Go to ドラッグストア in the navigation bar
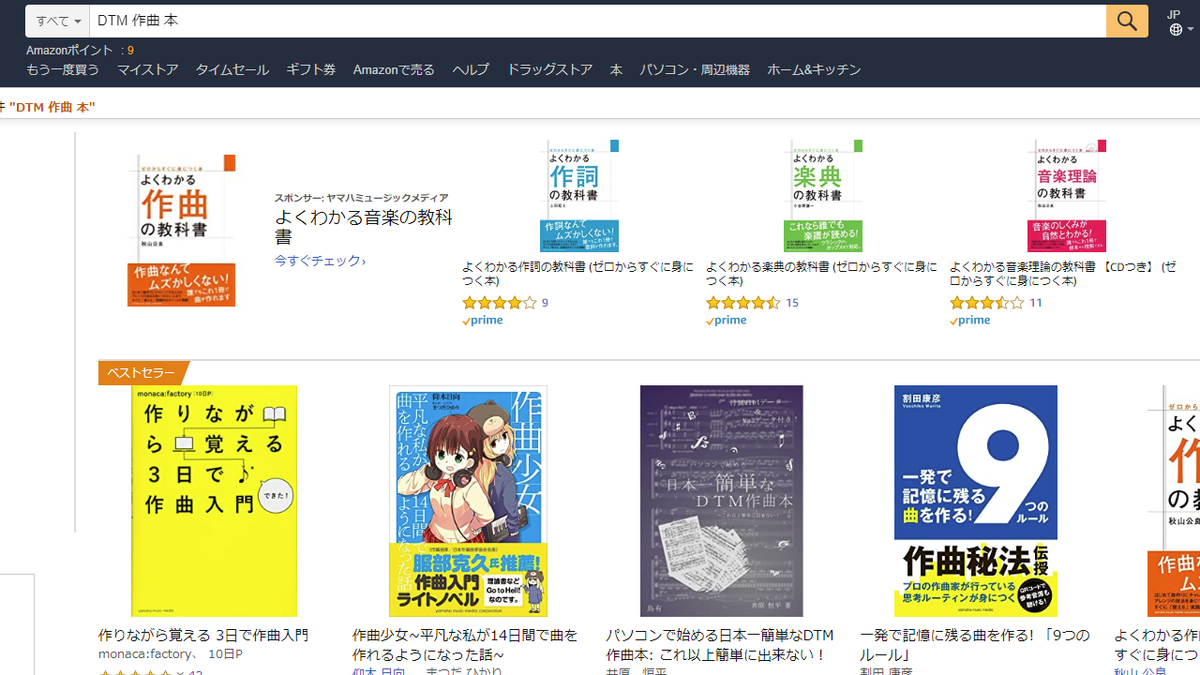 tap(550, 70)
